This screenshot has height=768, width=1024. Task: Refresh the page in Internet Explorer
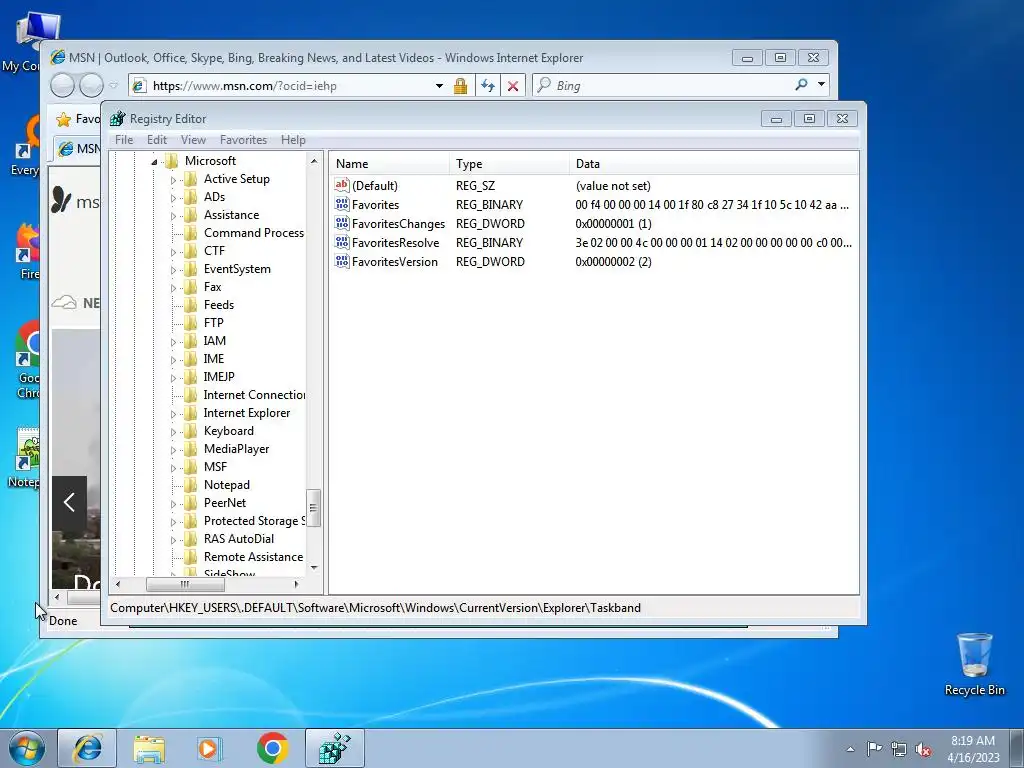pos(488,86)
